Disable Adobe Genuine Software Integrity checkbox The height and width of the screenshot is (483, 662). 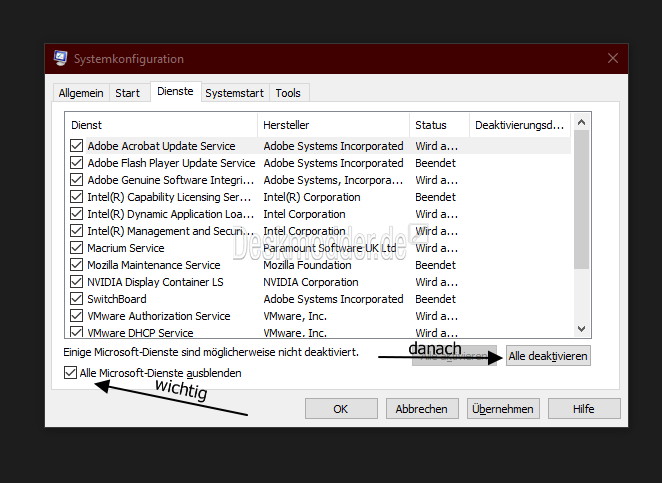tap(76, 180)
